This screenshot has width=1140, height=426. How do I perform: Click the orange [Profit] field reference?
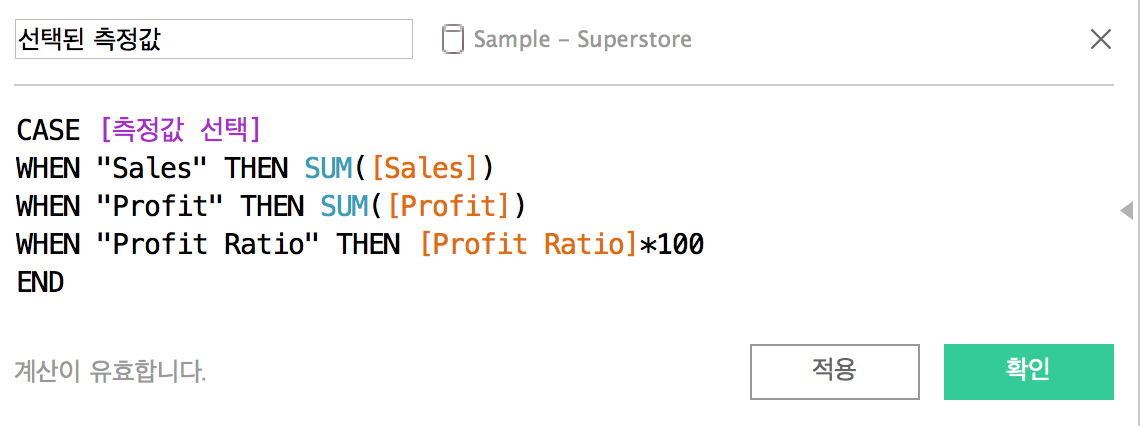pyautogui.click(x=448, y=207)
